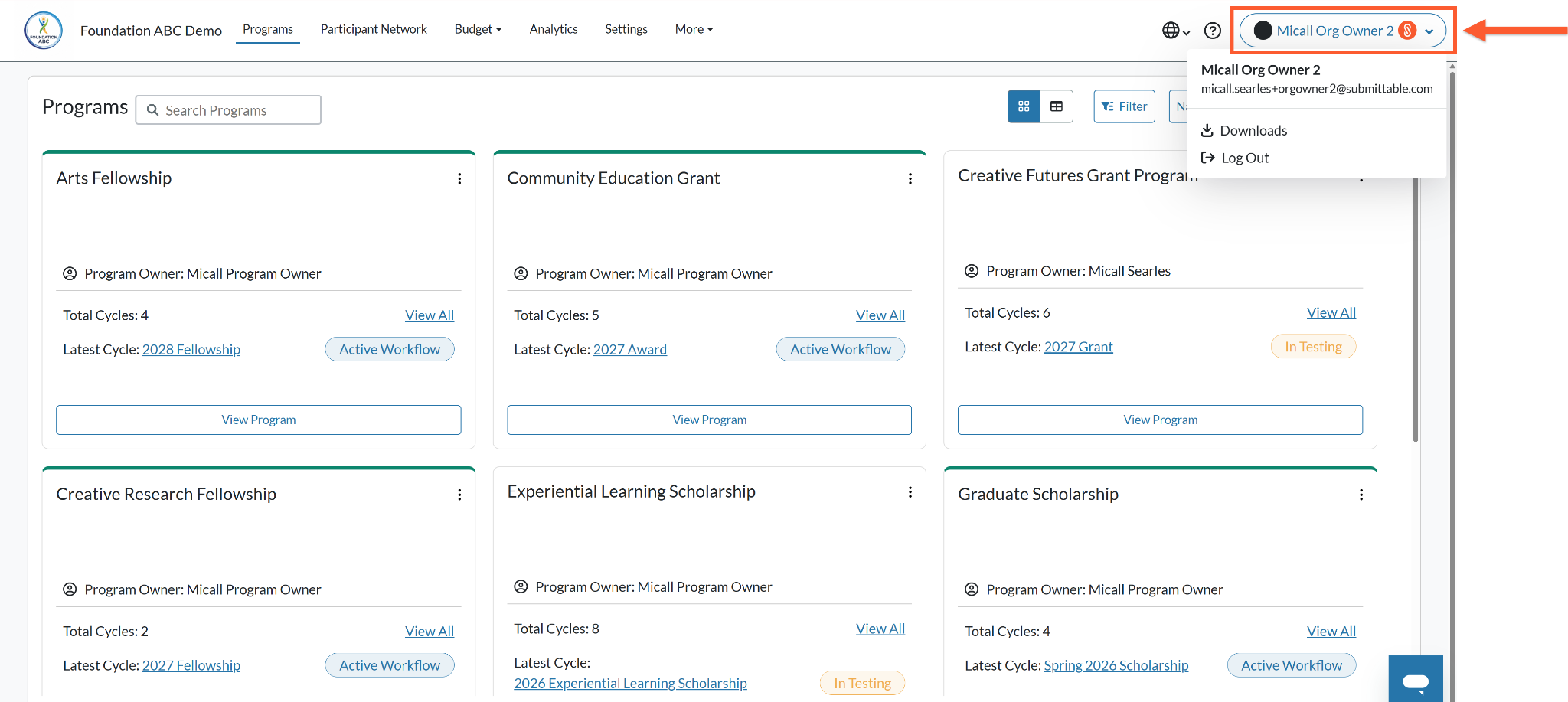
Task: Open Spring 2026 Scholarship cycle link
Action: [x=1116, y=665]
